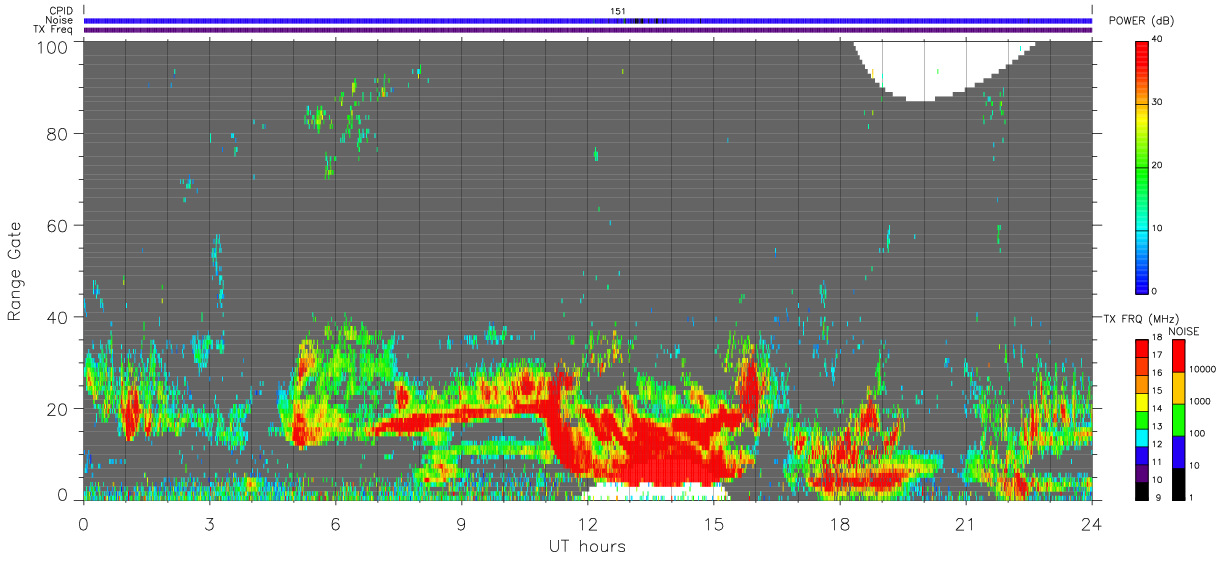Click the TX FRQ color bar

(x=1142, y=419)
